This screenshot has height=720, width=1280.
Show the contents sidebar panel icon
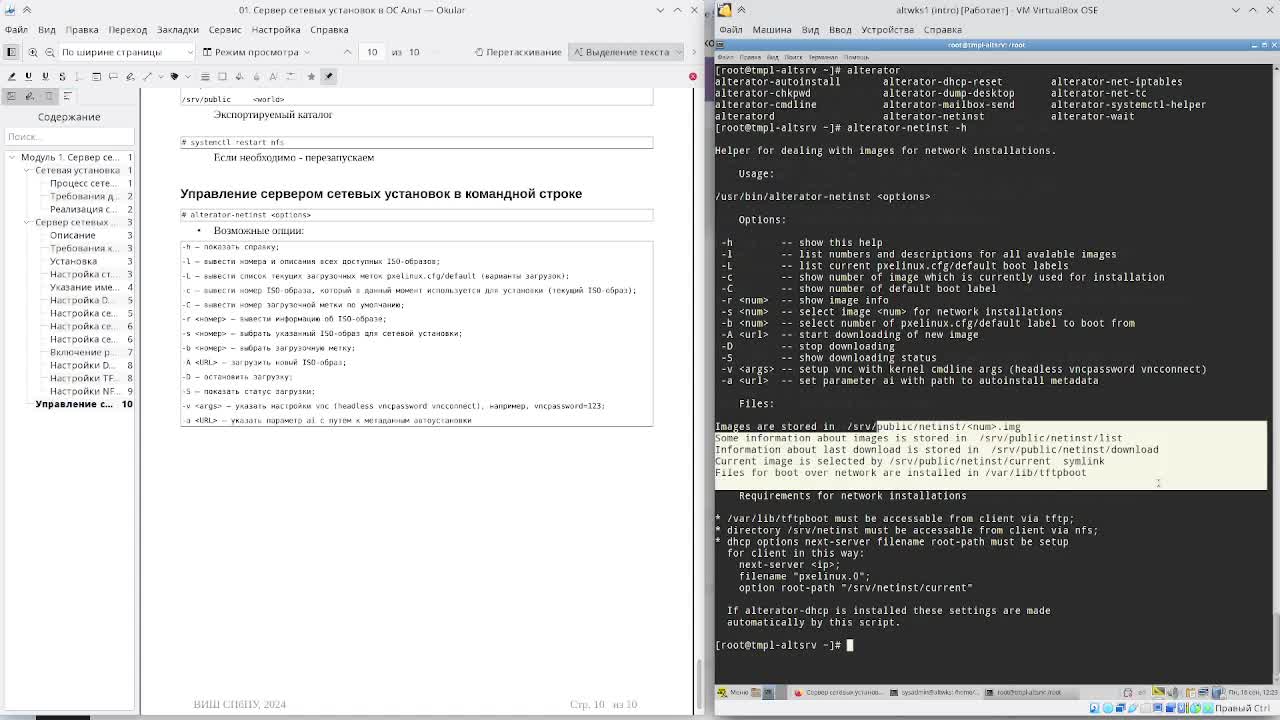(66, 96)
